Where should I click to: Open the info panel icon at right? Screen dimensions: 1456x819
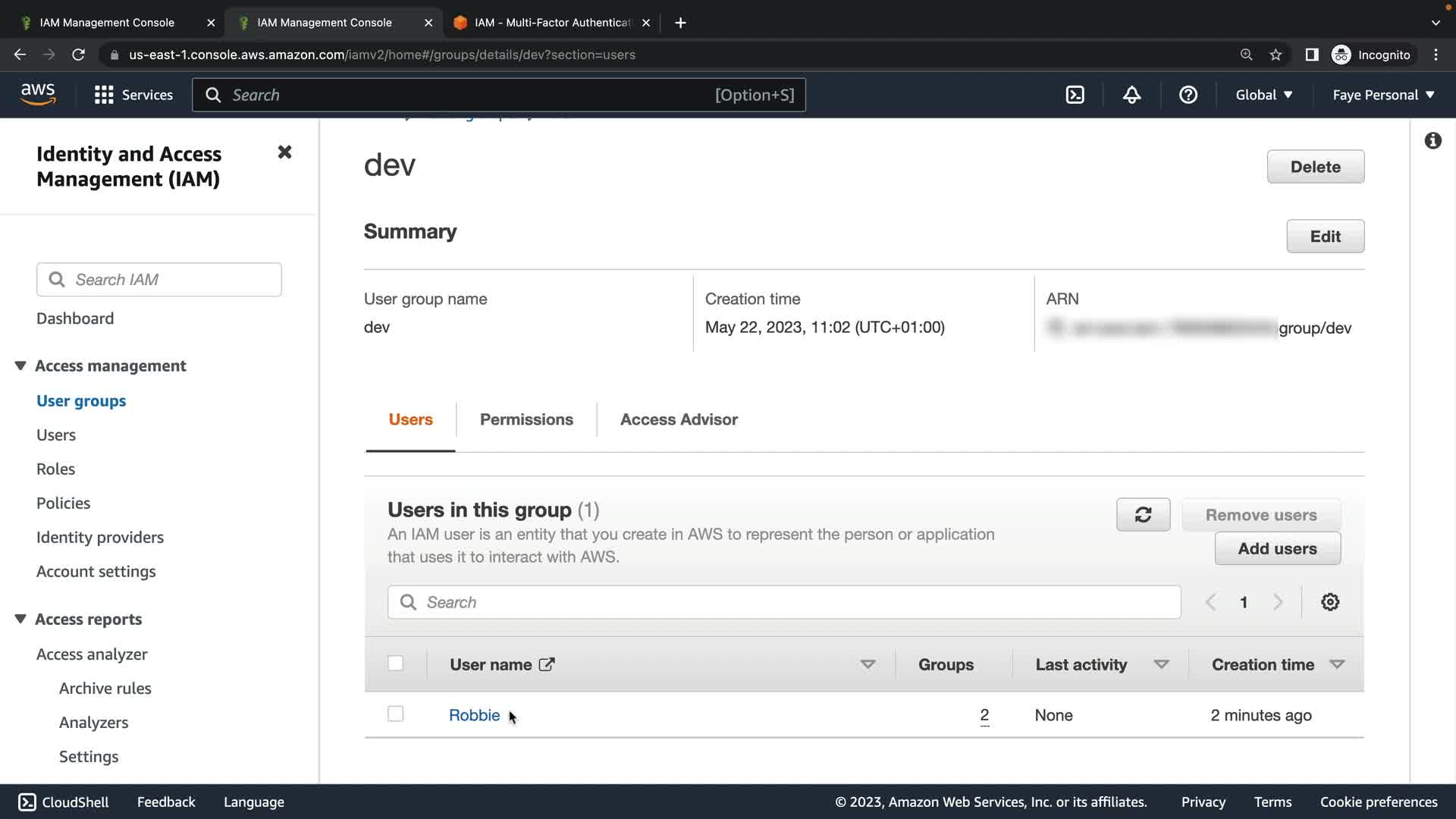tap(1432, 141)
